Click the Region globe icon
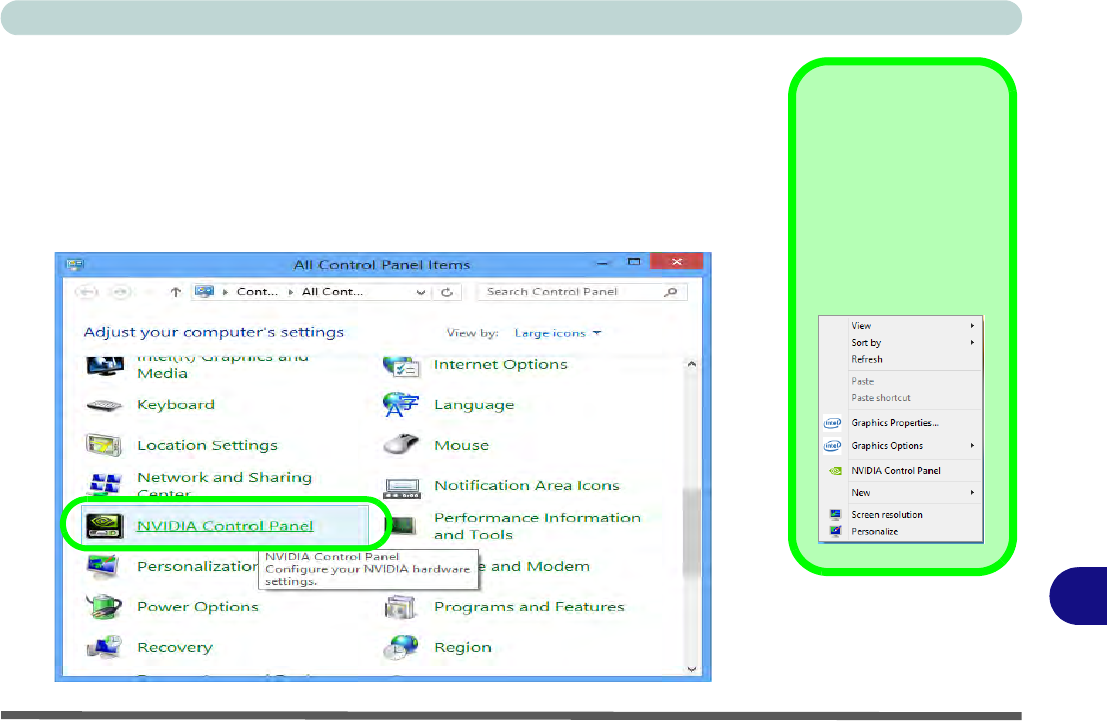1107x721 pixels. [401, 647]
